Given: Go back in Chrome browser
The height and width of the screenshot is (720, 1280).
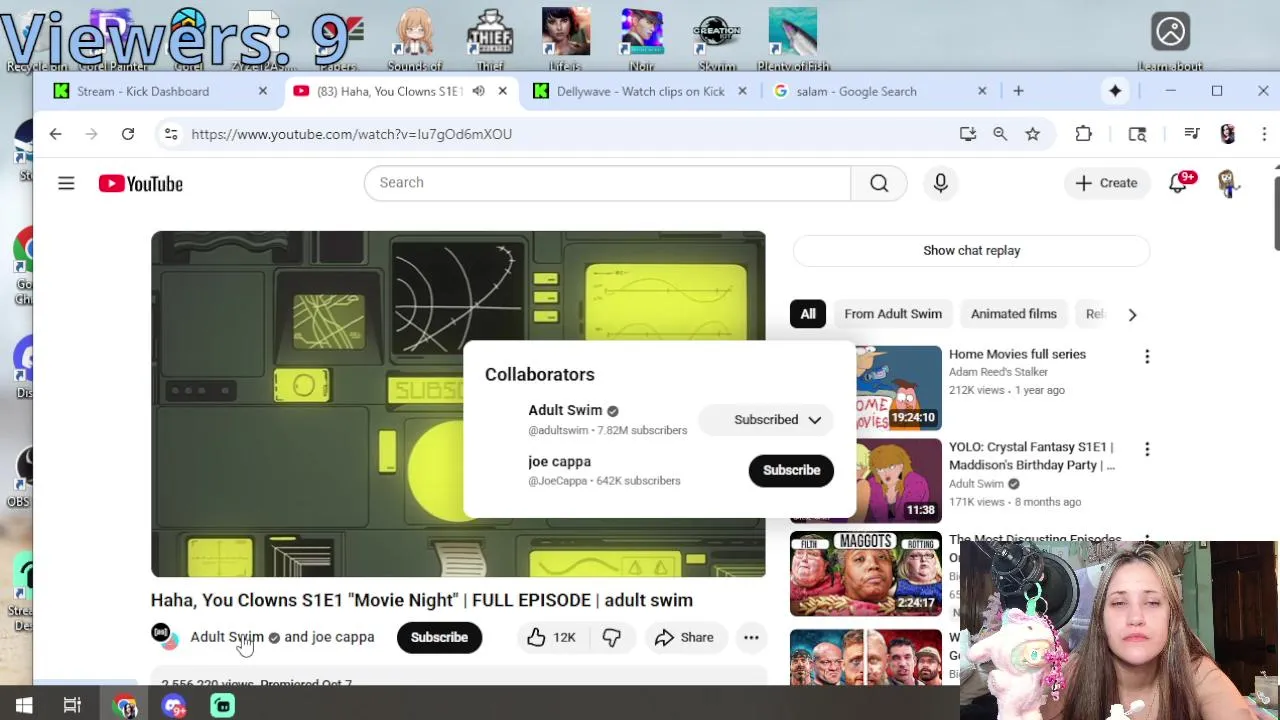Looking at the screenshot, I should pos(55,134).
